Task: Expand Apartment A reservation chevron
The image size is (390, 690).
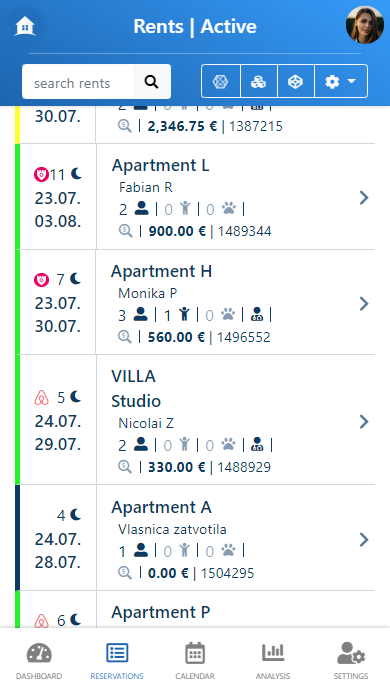Action: [364, 539]
